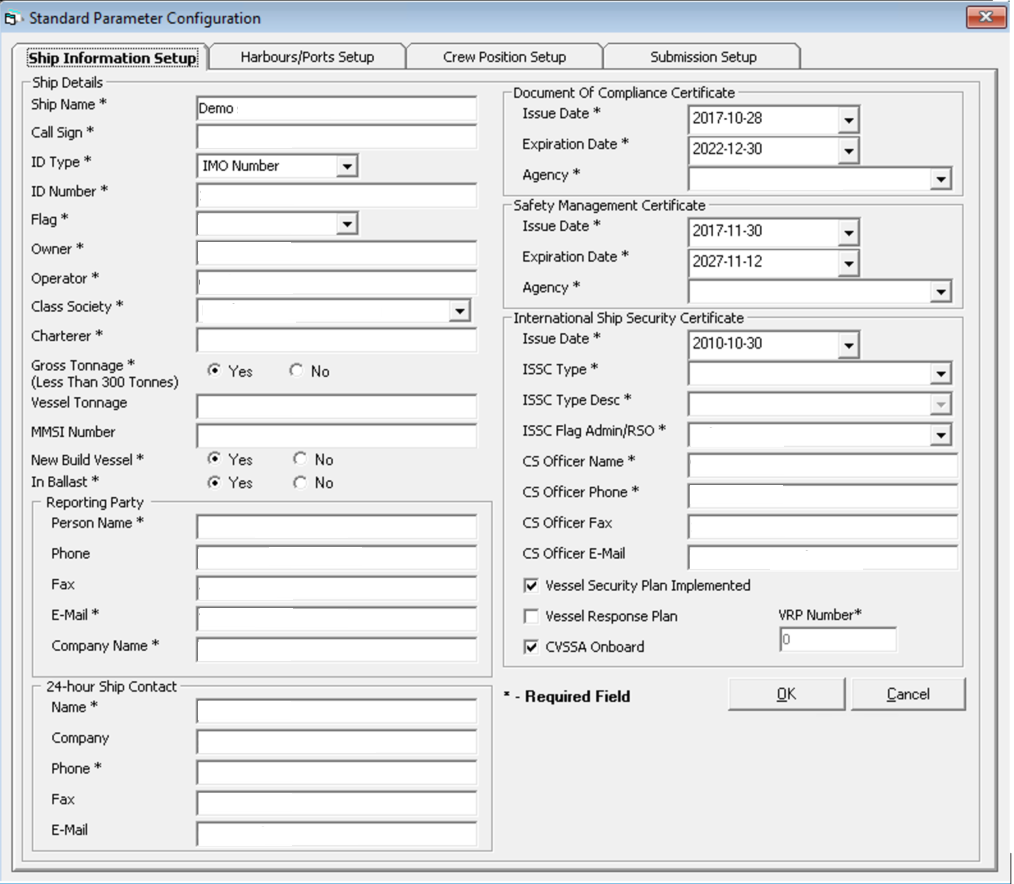Click the application icon in the title bar
This screenshot has height=884, width=1014.
click(x=12, y=19)
